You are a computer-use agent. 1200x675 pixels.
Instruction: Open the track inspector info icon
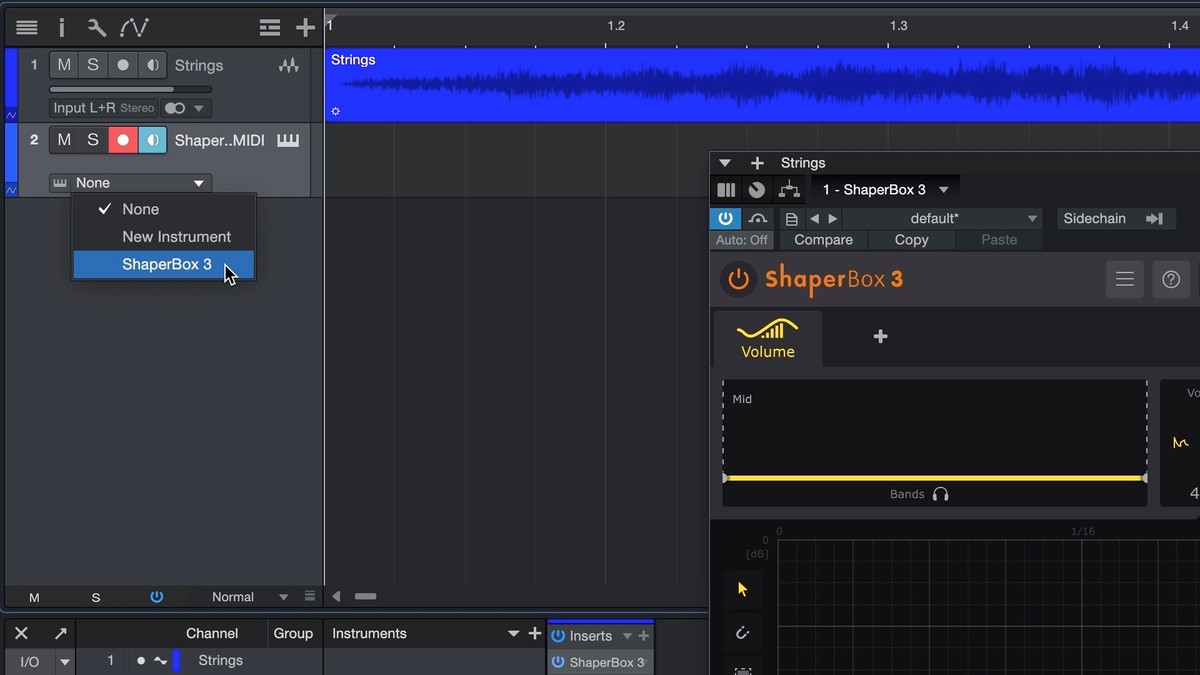61,28
